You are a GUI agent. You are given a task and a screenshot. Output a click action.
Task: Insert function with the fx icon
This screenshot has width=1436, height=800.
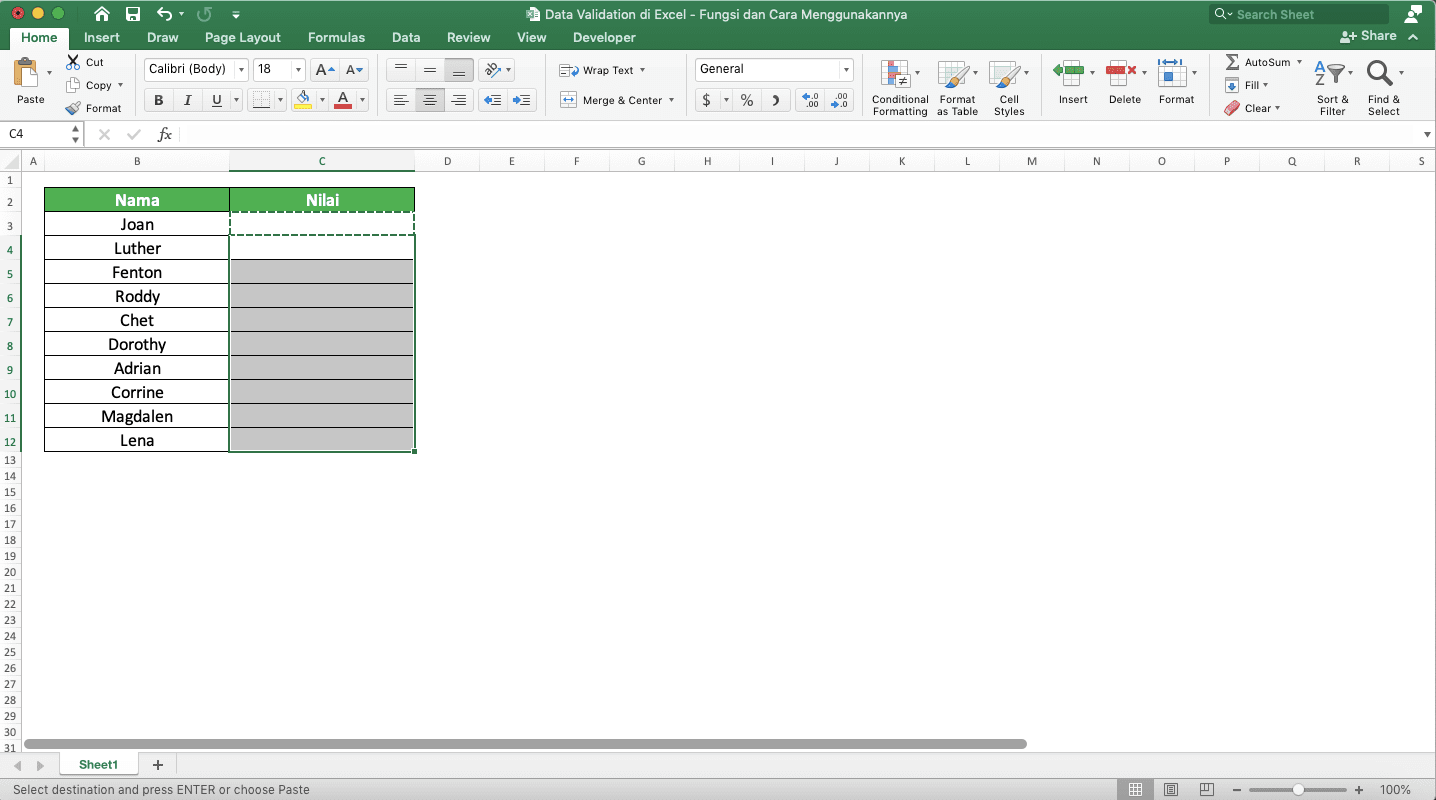coord(165,134)
